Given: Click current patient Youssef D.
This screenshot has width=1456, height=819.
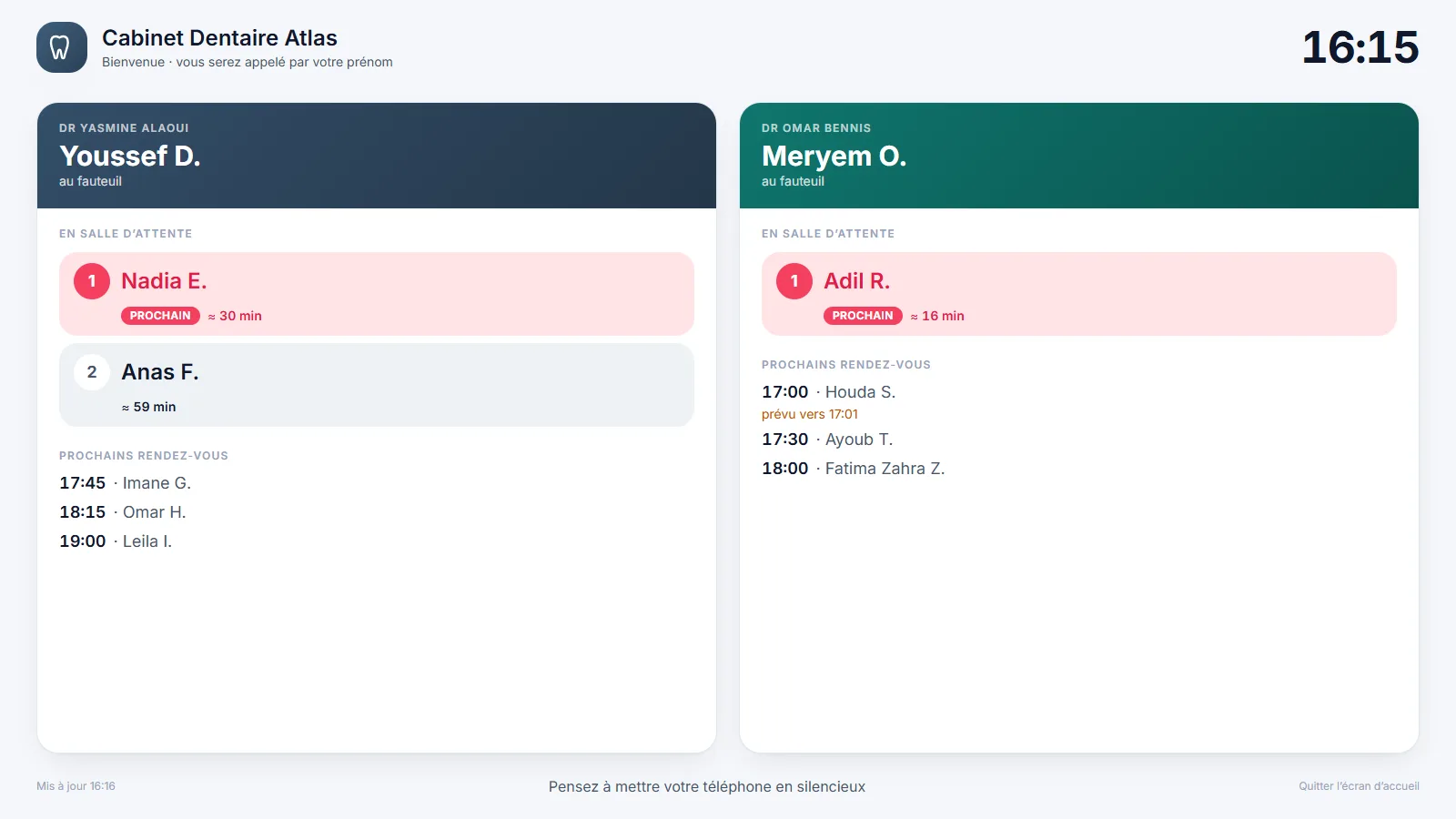Looking at the screenshot, I should click(130, 156).
